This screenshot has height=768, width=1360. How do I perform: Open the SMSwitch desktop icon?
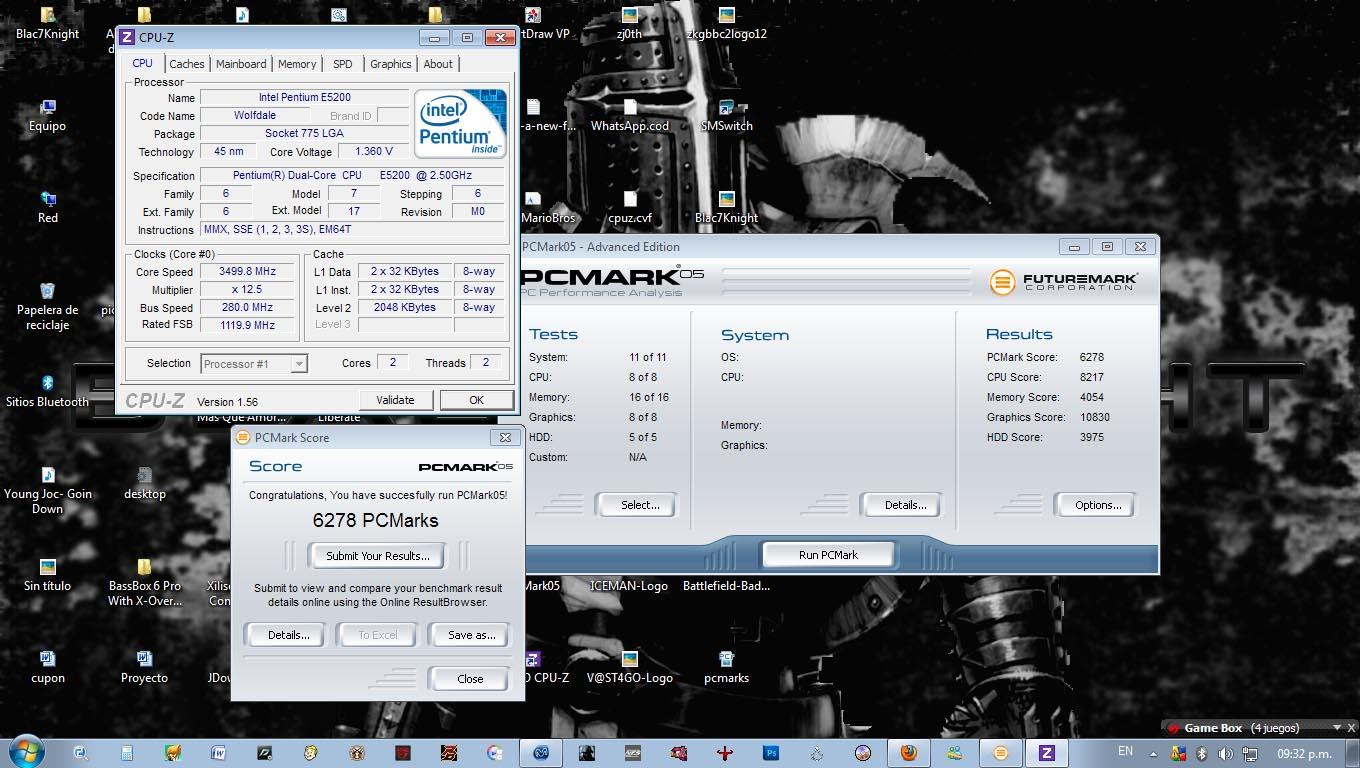pyautogui.click(x=726, y=115)
